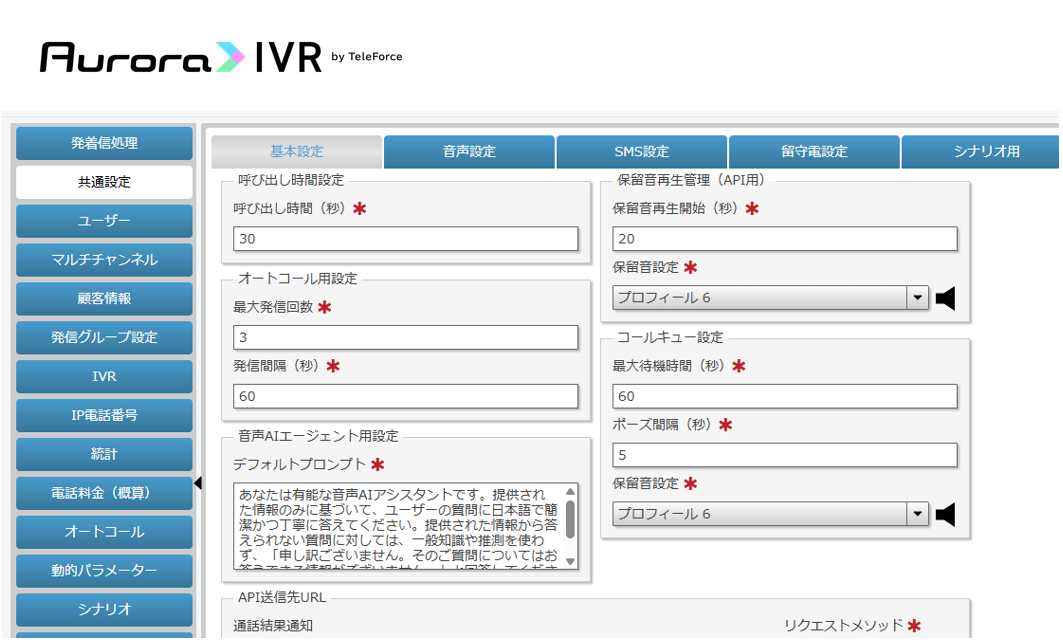Open the 留守電設定 tab
1063x643 pixels.
click(x=814, y=151)
